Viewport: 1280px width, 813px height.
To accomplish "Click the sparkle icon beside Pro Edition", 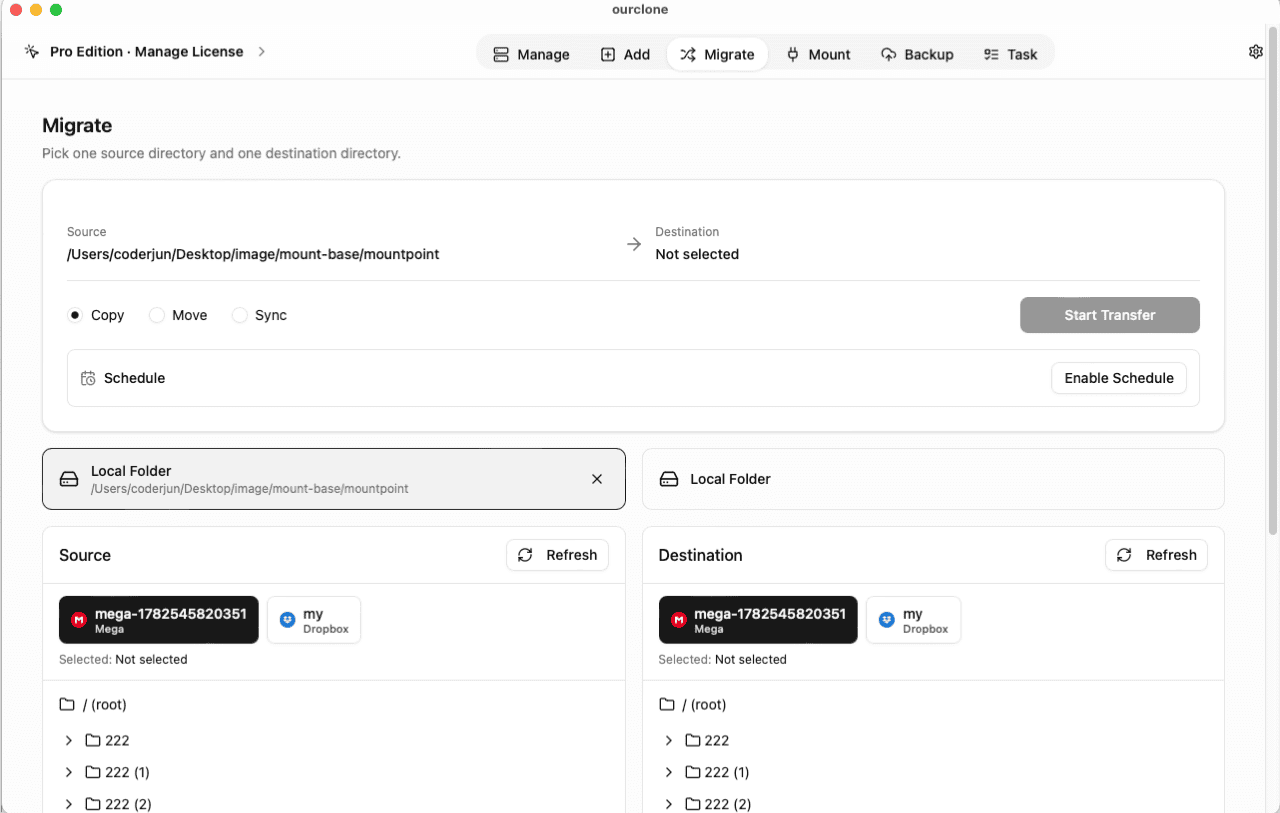I will pyautogui.click(x=32, y=52).
